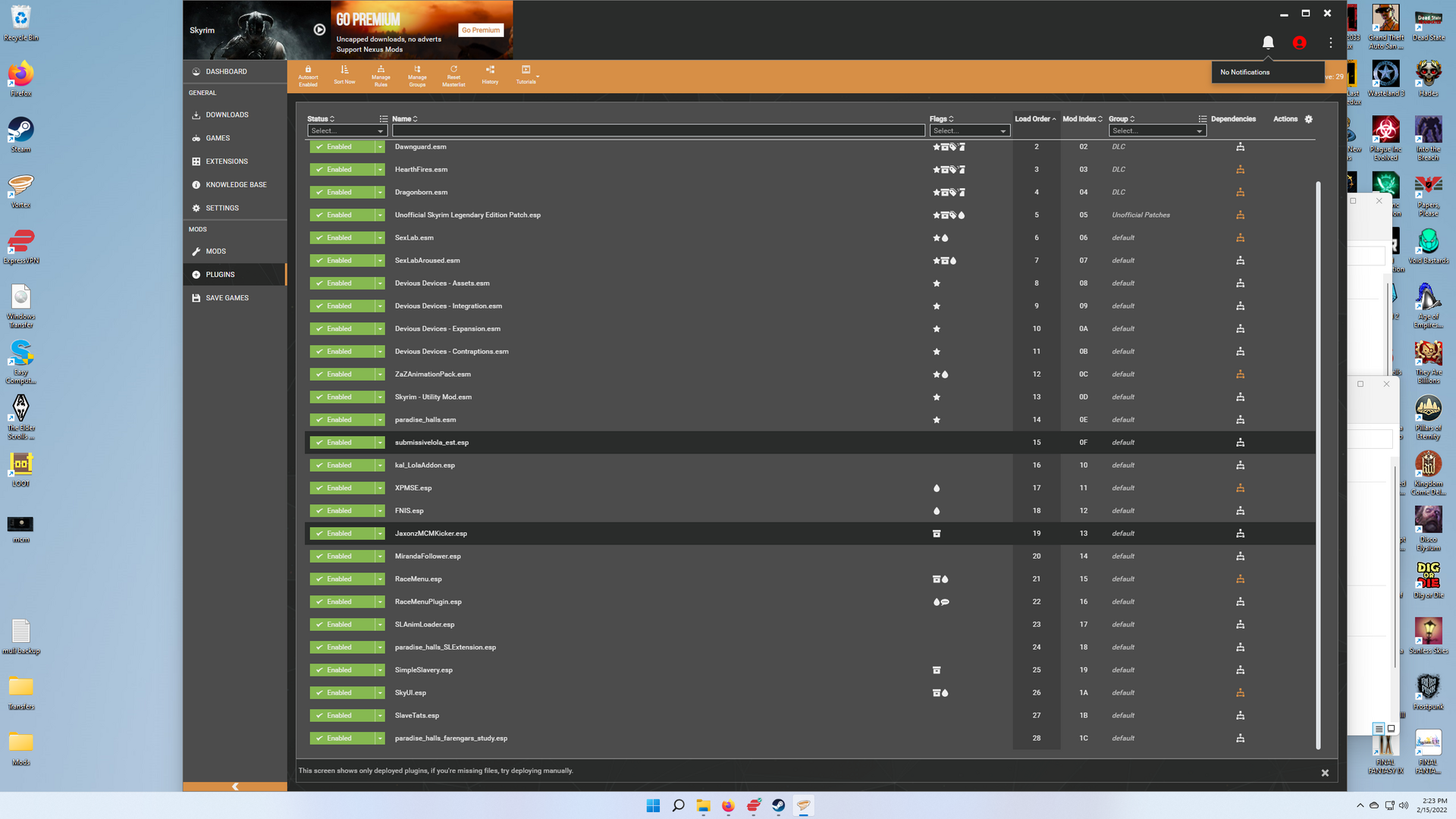Open status dropdown arrow for Dragonborn.esm

380,192
